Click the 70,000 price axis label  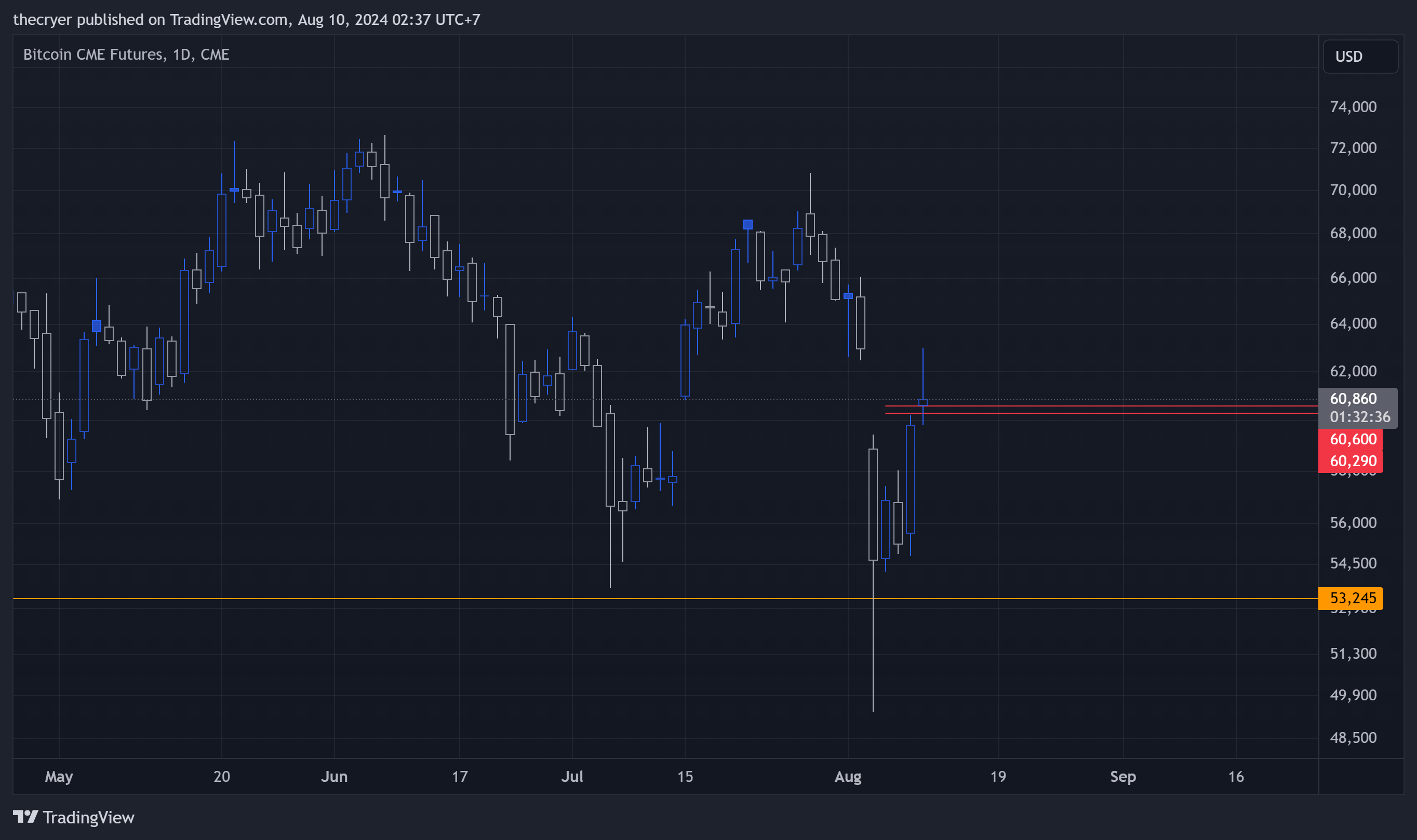[x=1353, y=190]
